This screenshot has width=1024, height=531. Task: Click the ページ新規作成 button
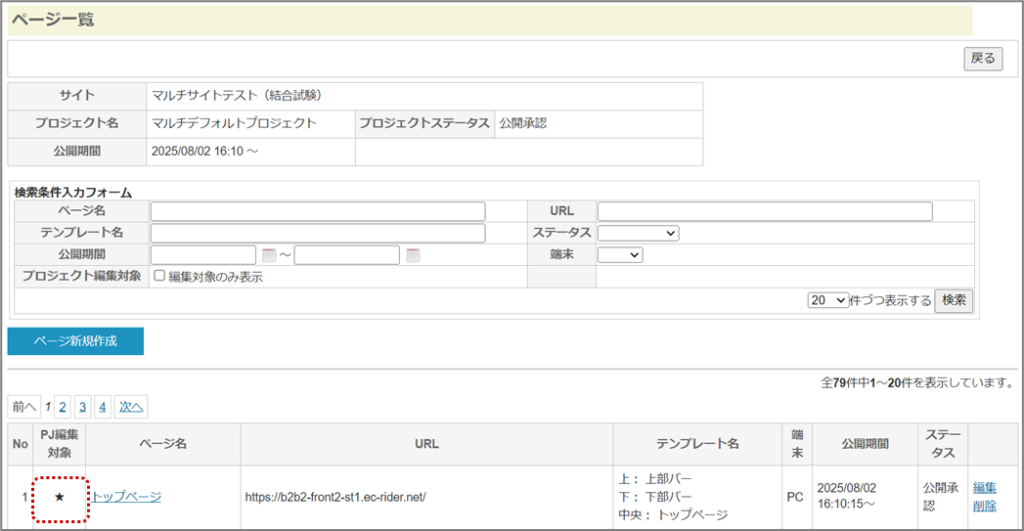76,341
